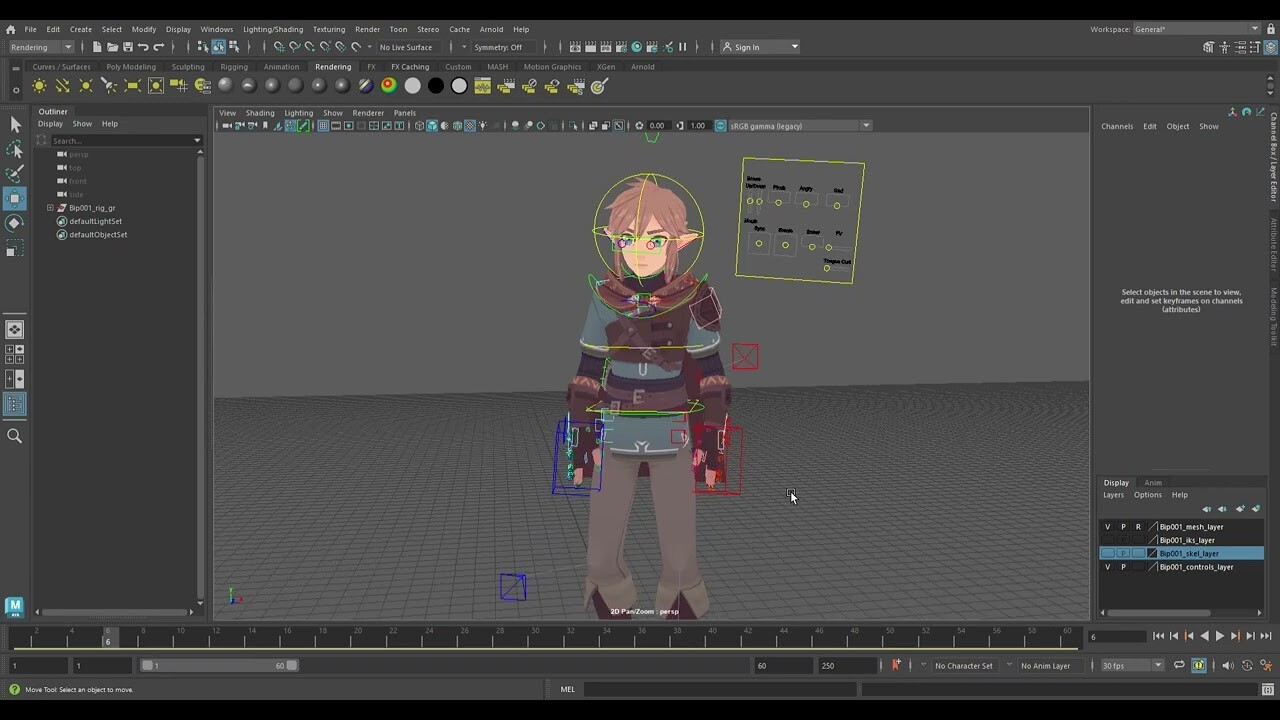Toggle playback P of Bip001_skel_layer
The image size is (1280, 720).
[x=1123, y=553]
